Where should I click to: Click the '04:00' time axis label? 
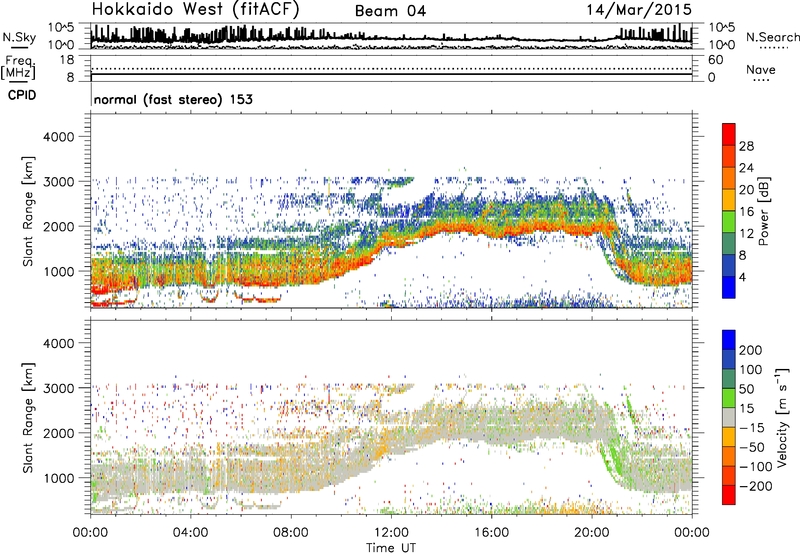point(190,533)
